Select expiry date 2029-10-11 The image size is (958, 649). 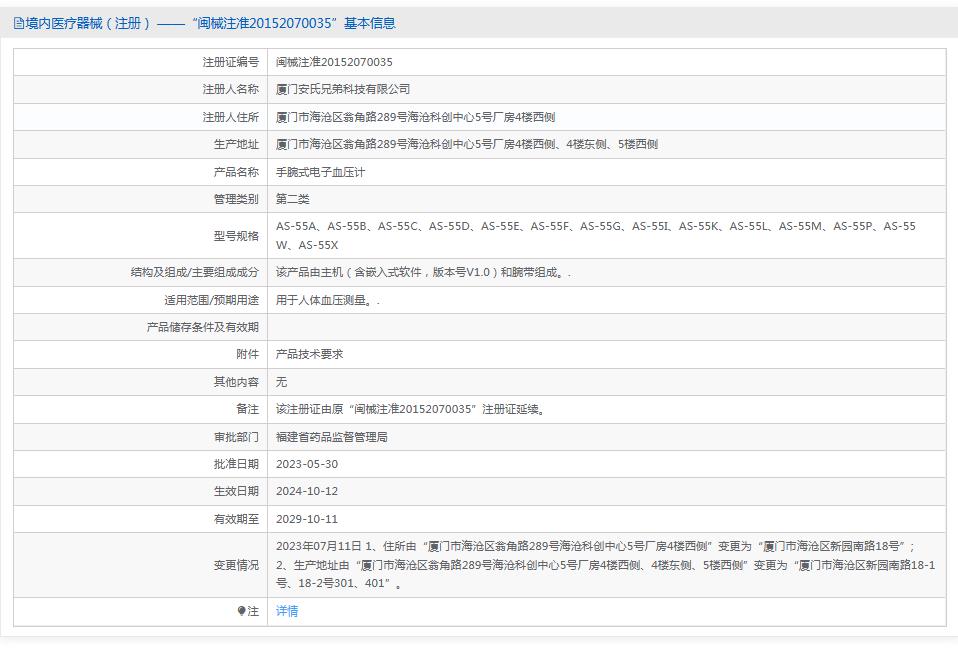click(307, 519)
